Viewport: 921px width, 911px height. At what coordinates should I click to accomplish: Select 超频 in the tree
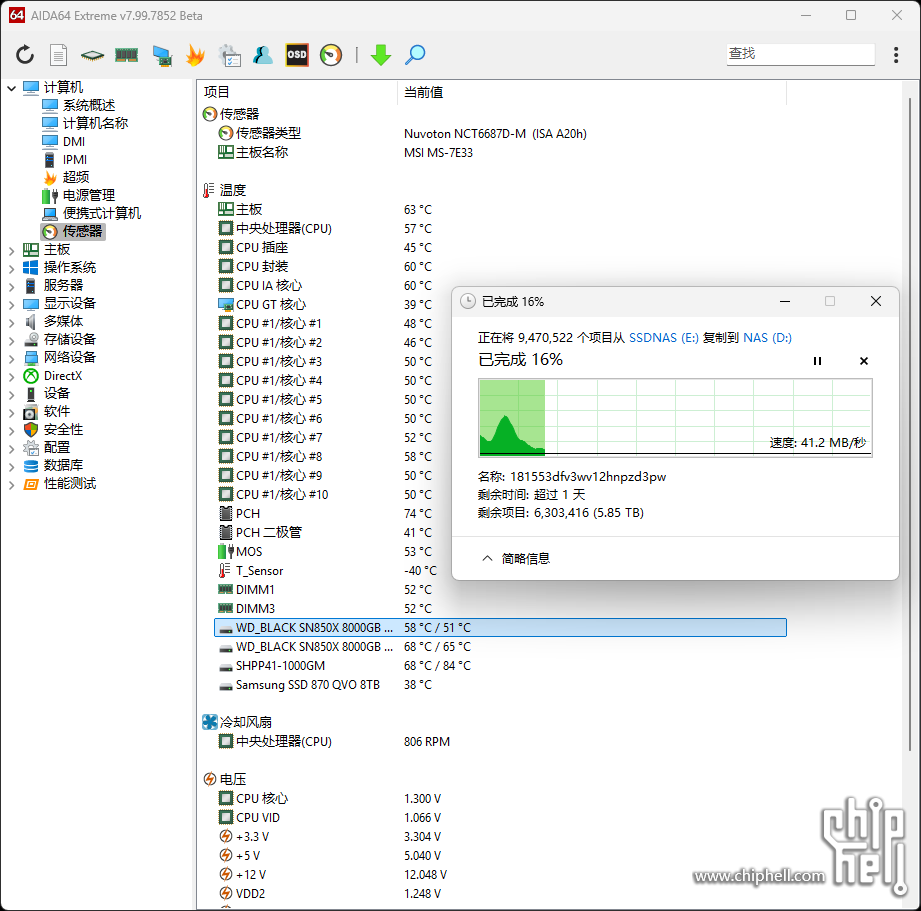(x=76, y=177)
